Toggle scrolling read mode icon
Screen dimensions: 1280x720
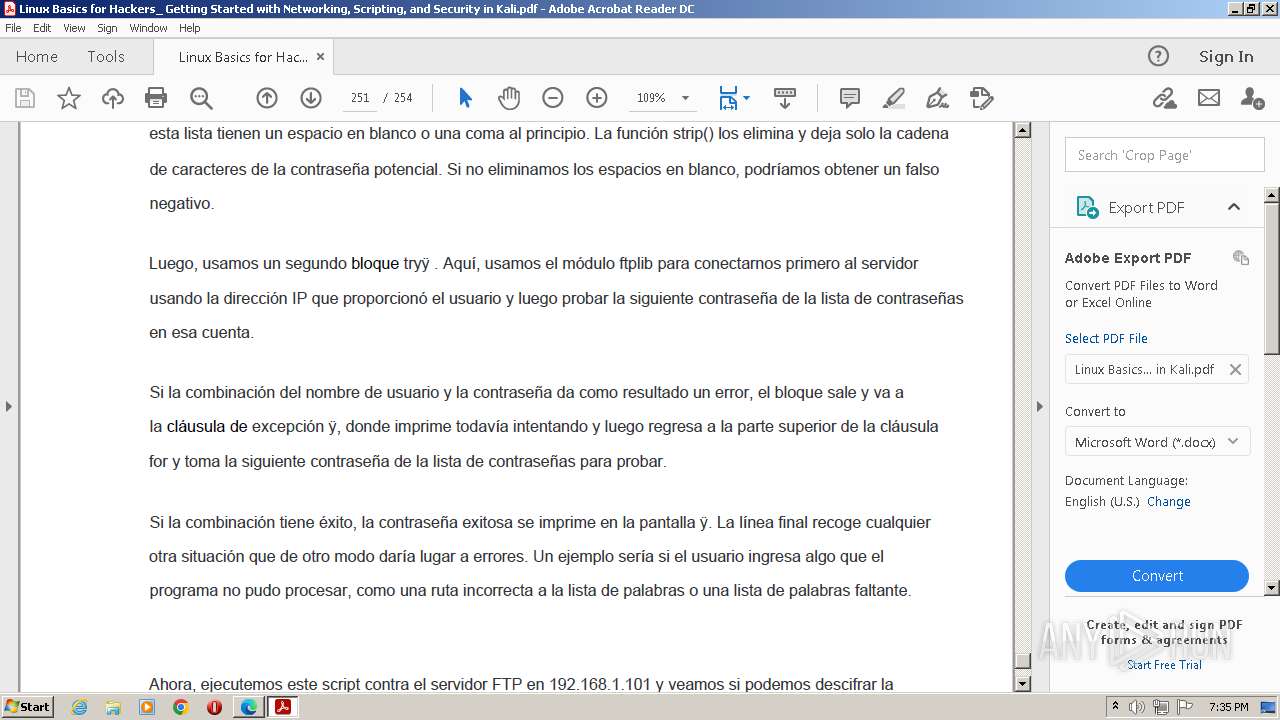(x=785, y=98)
